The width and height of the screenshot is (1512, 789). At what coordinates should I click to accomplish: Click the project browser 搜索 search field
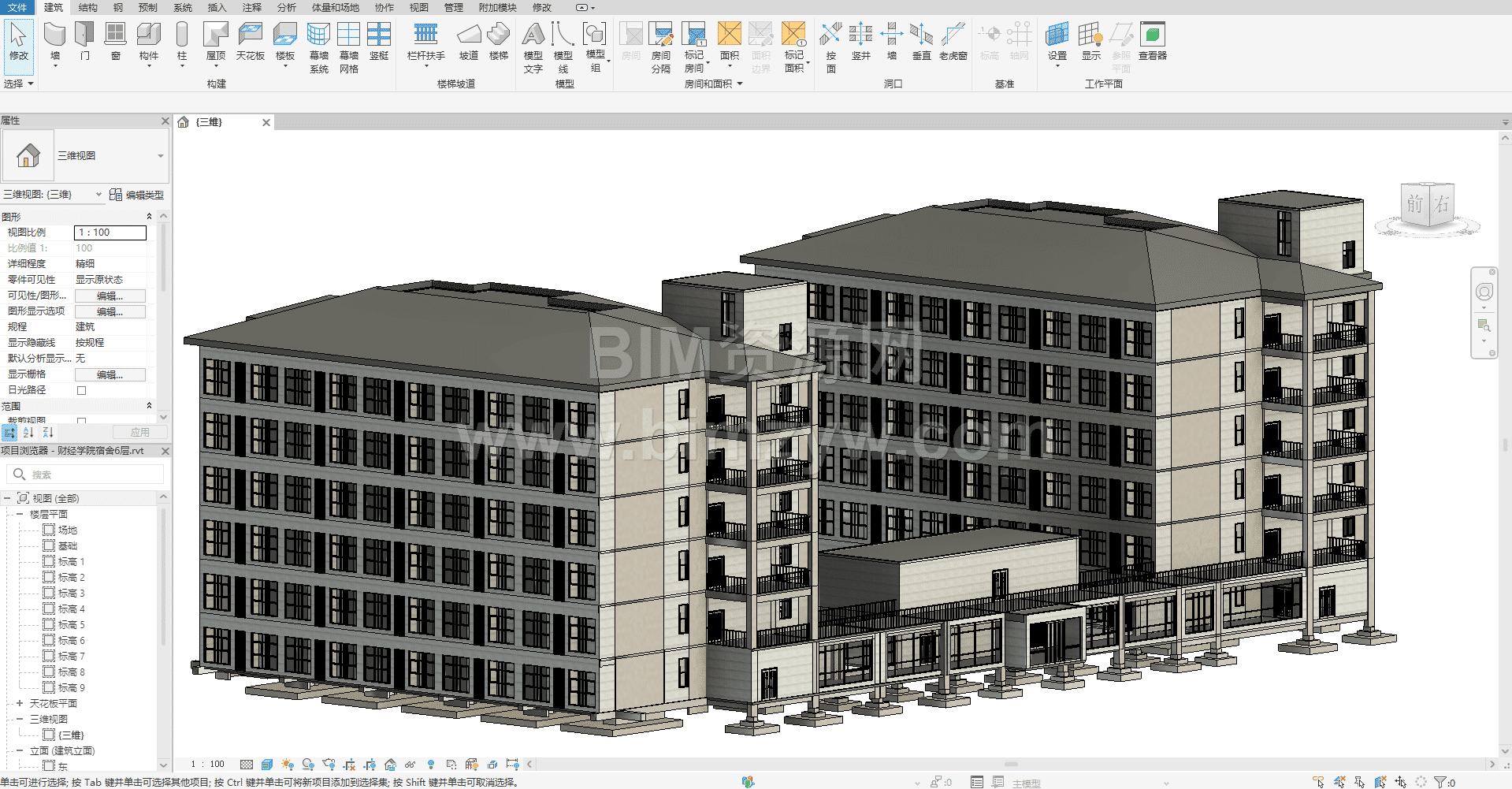[85, 475]
